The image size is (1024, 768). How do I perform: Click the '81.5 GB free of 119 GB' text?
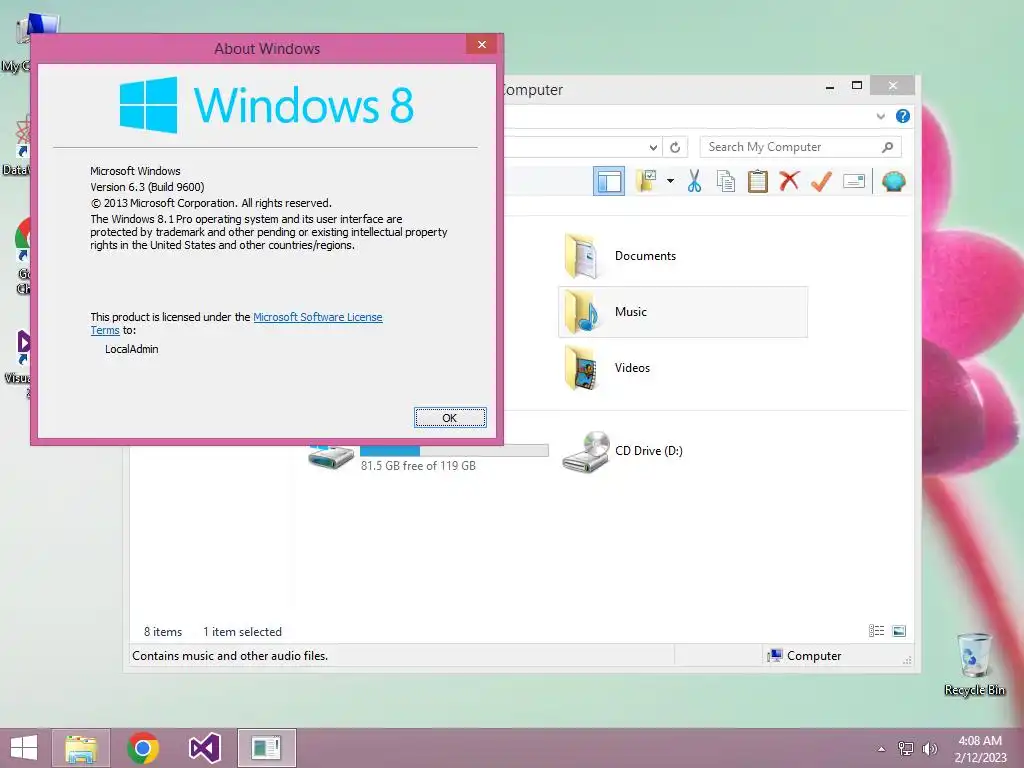coord(418,466)
